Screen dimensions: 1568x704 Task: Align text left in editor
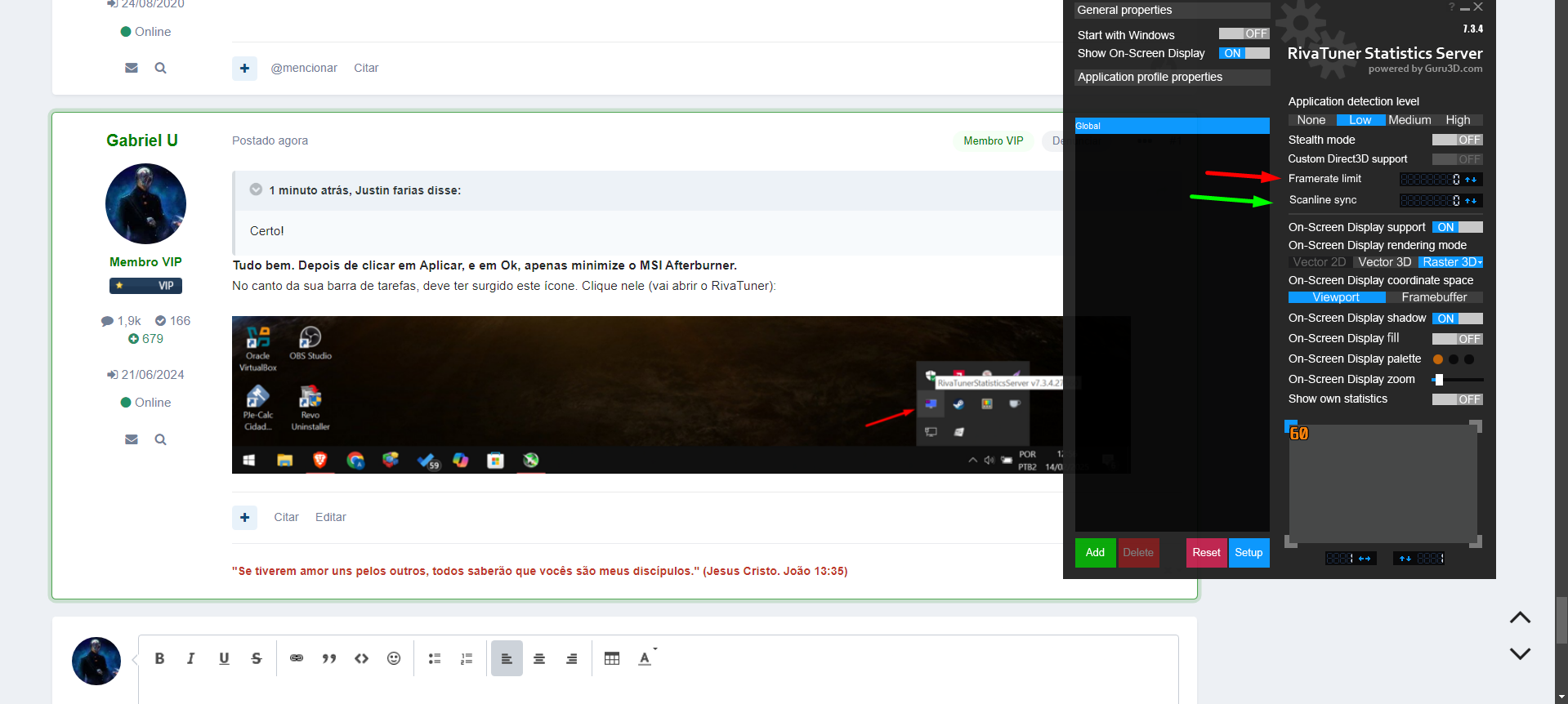tap(507, 658)
